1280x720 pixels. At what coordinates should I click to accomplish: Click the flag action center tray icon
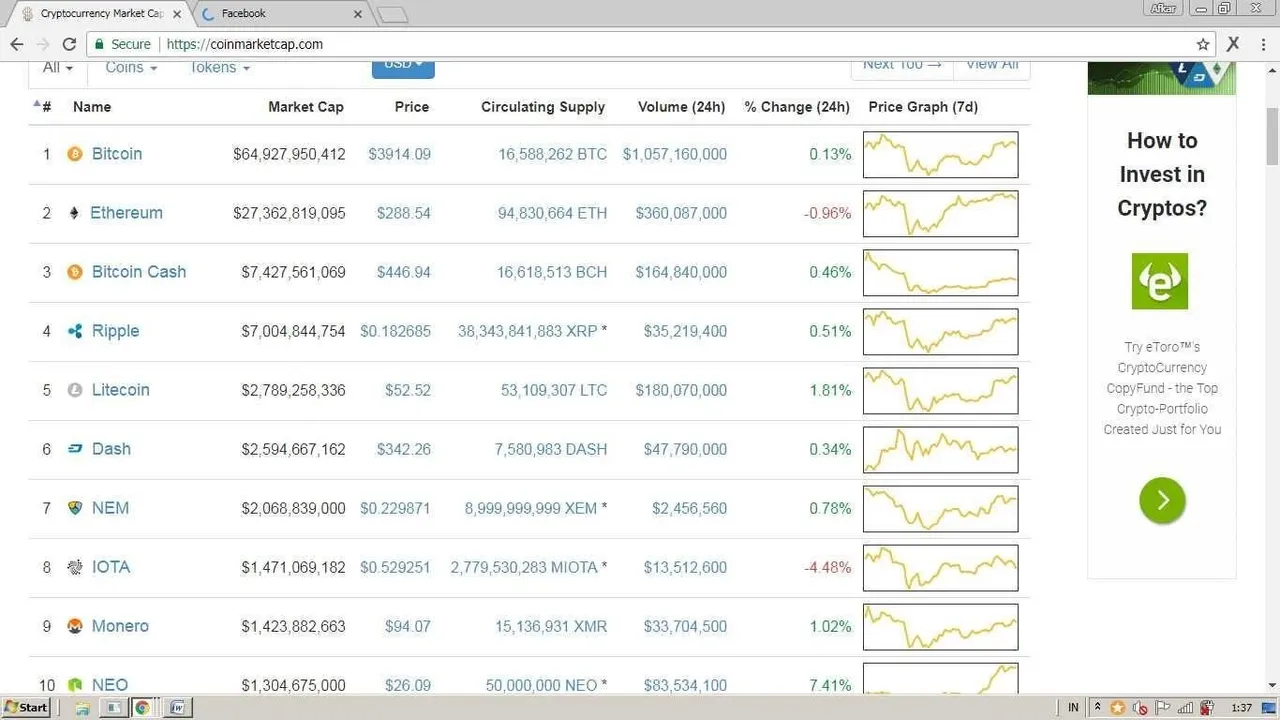pyautogui.click(x=1161, y=707)
